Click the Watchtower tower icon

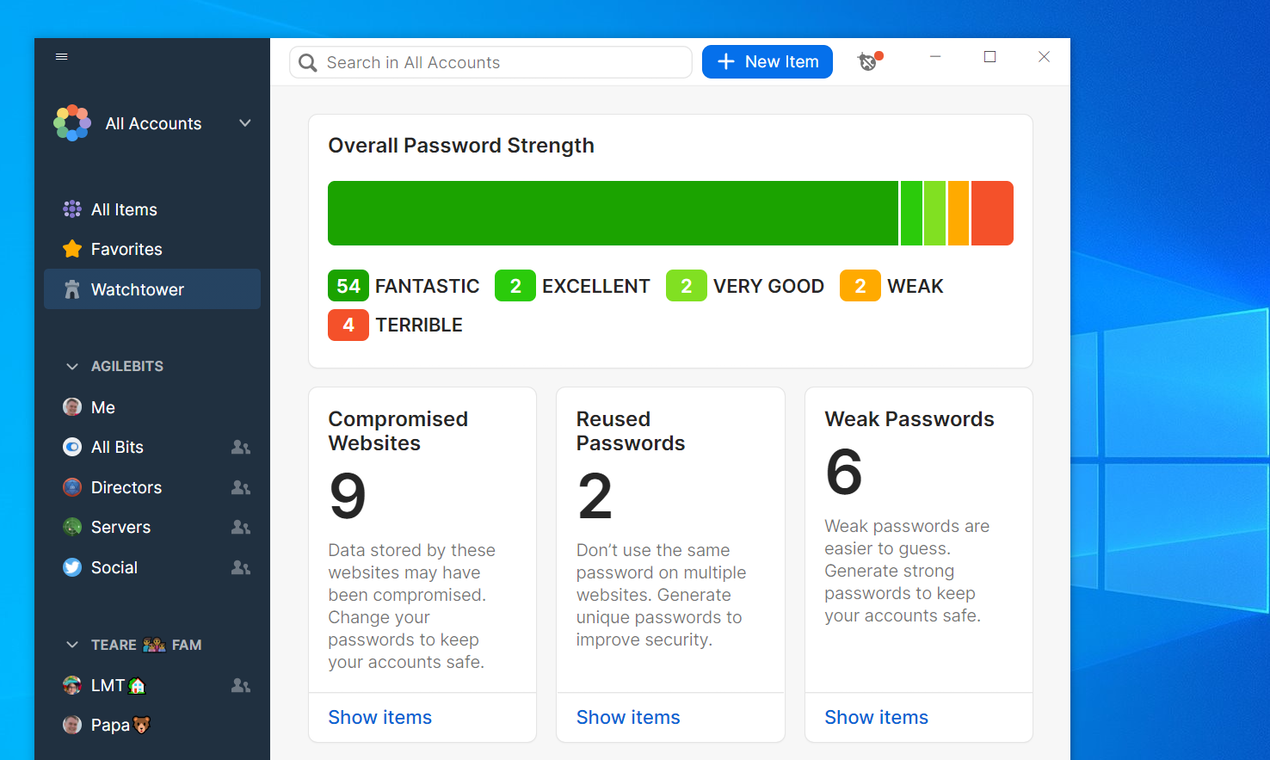tap(72, 289)
